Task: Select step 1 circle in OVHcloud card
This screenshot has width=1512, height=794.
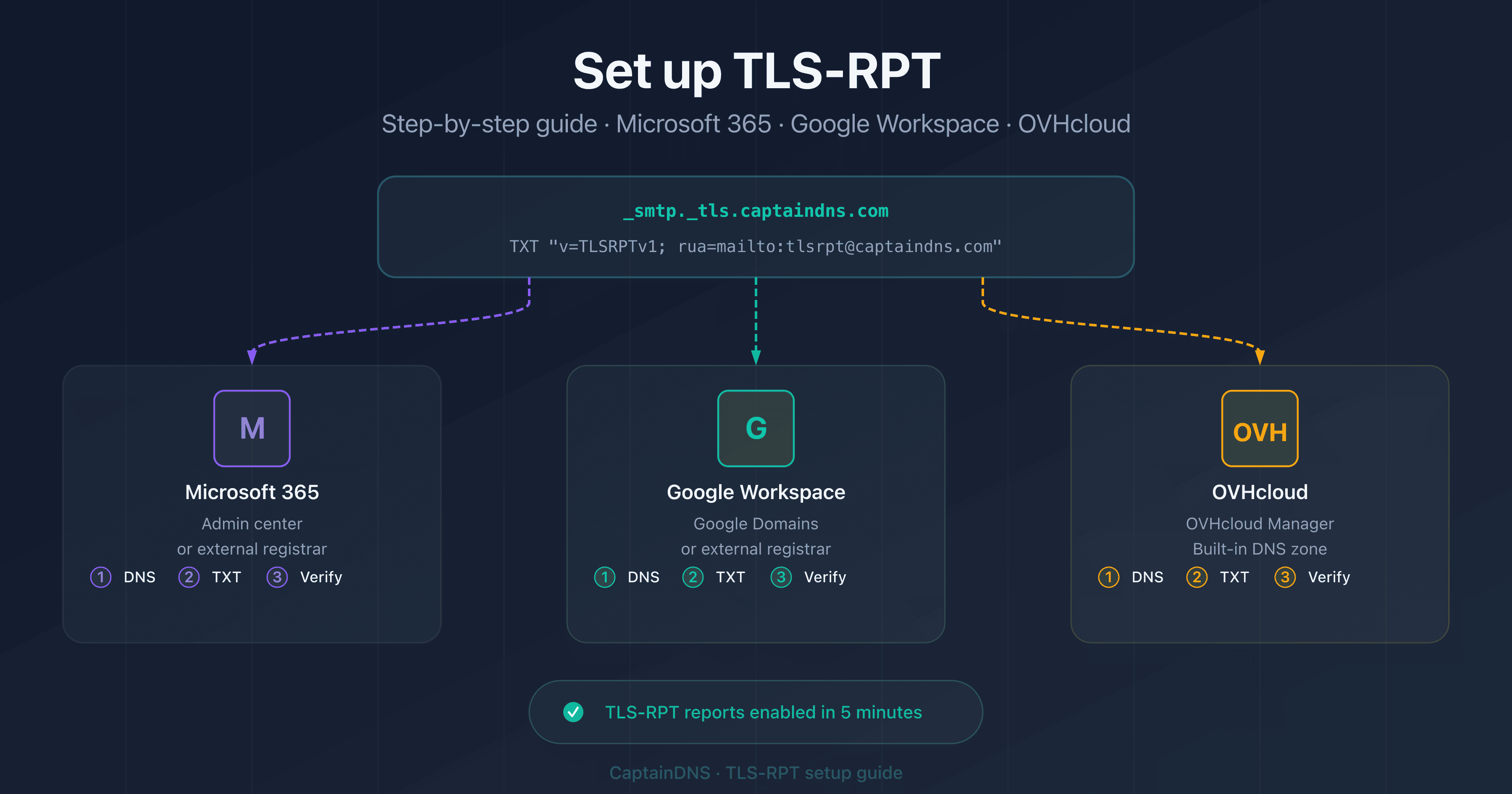Action: click(x=1109, y=577)
